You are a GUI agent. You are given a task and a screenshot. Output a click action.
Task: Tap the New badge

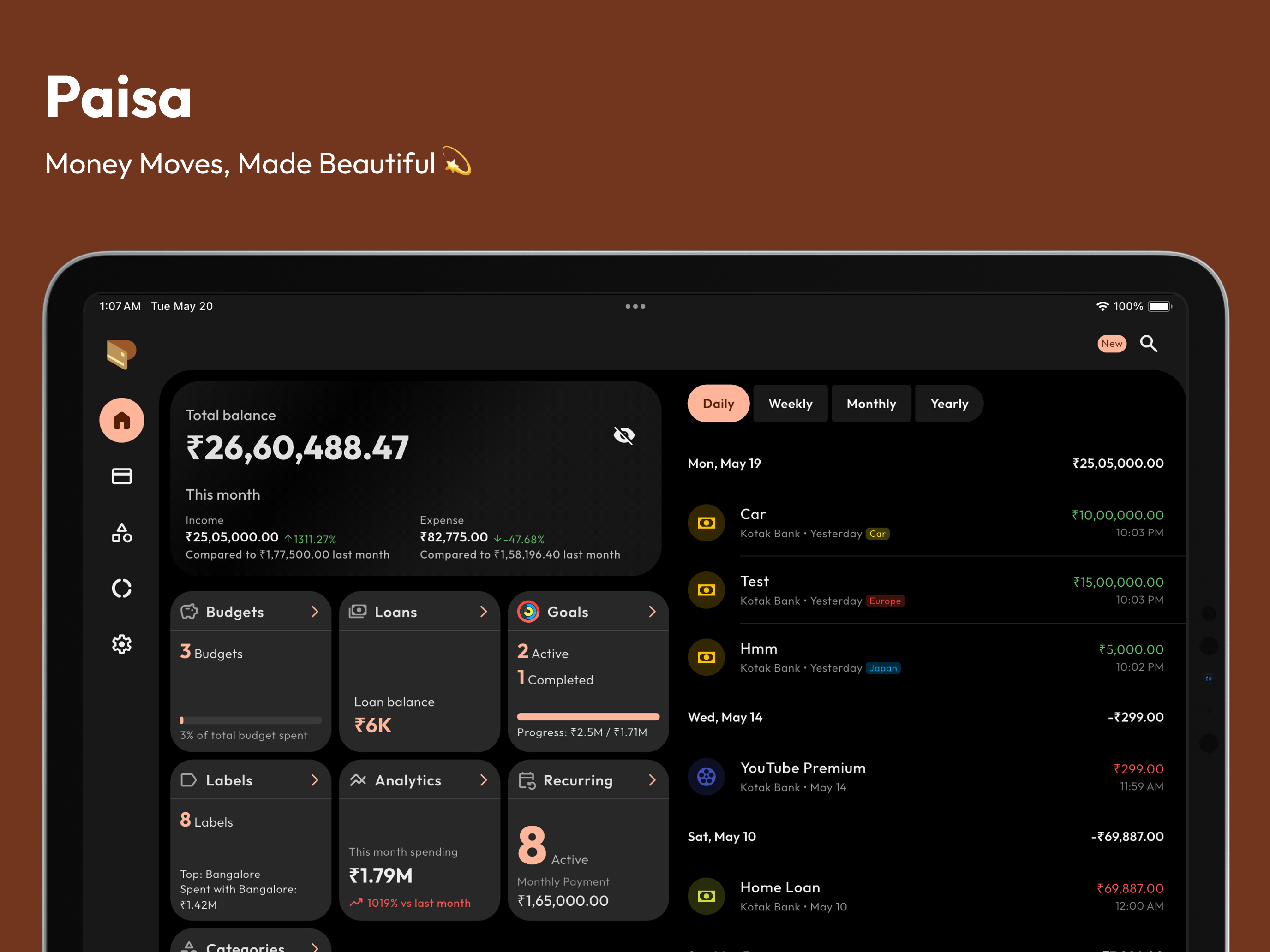pyautogui.click(x=1112, y=343)
